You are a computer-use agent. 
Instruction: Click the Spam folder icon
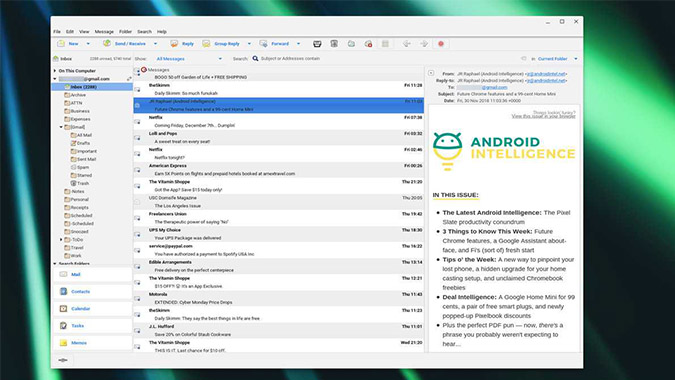[x=74, y=167]
